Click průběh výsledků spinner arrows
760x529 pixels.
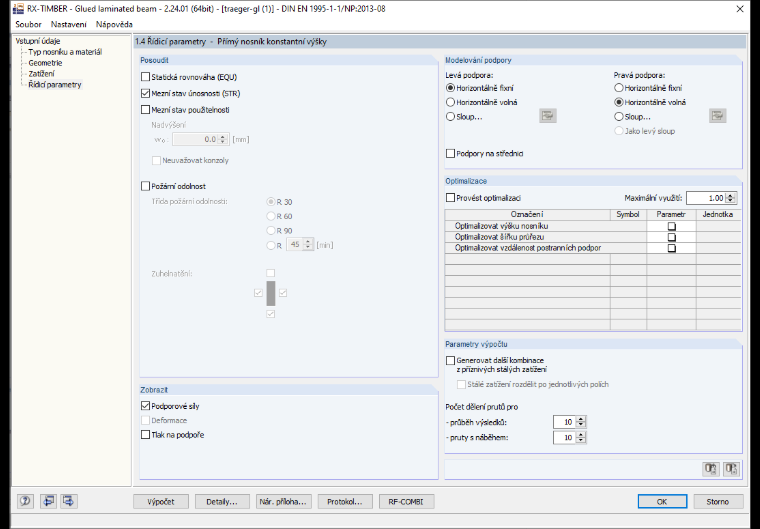[581, 422]
